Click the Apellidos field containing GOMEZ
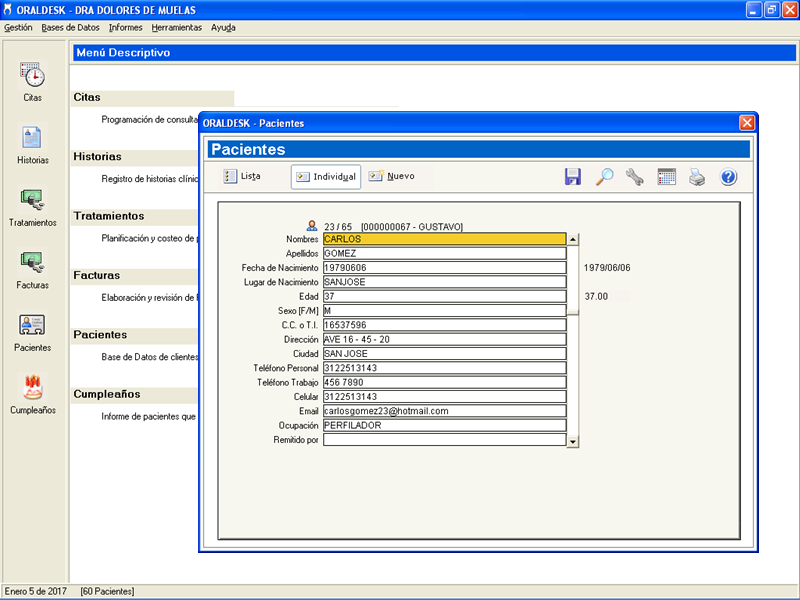Image resolution: width=800 pixels, height=600 pixels. pos(444,253)
